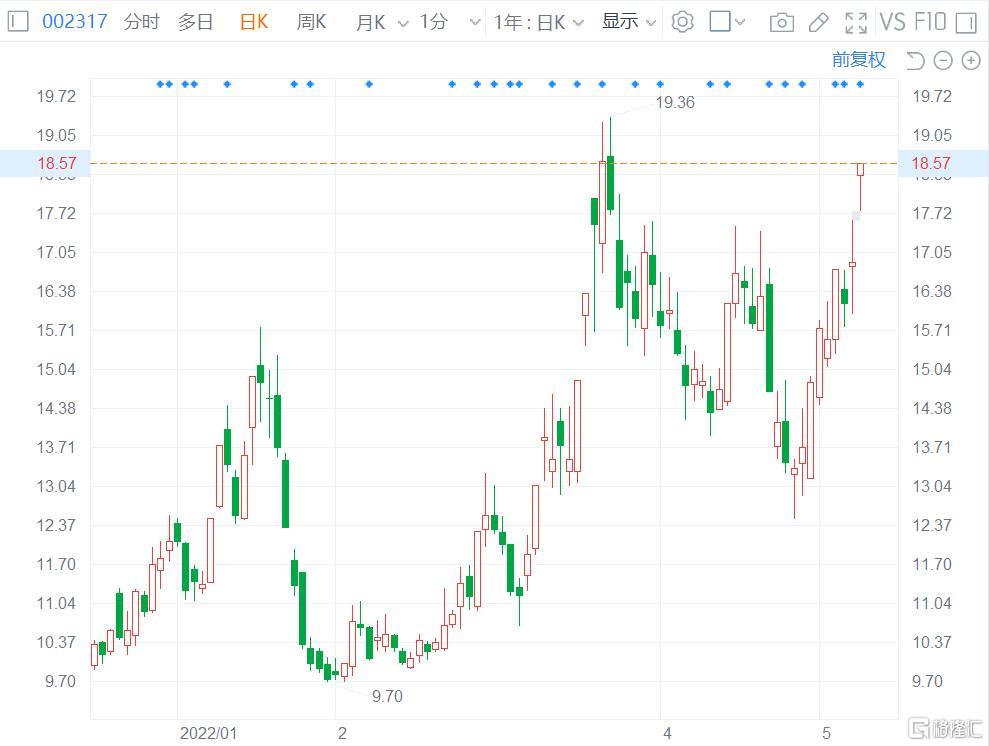Viewport: 989px width, 746px height.
Task: Zoom in chart with plus icon
Action: click(971, 61)
